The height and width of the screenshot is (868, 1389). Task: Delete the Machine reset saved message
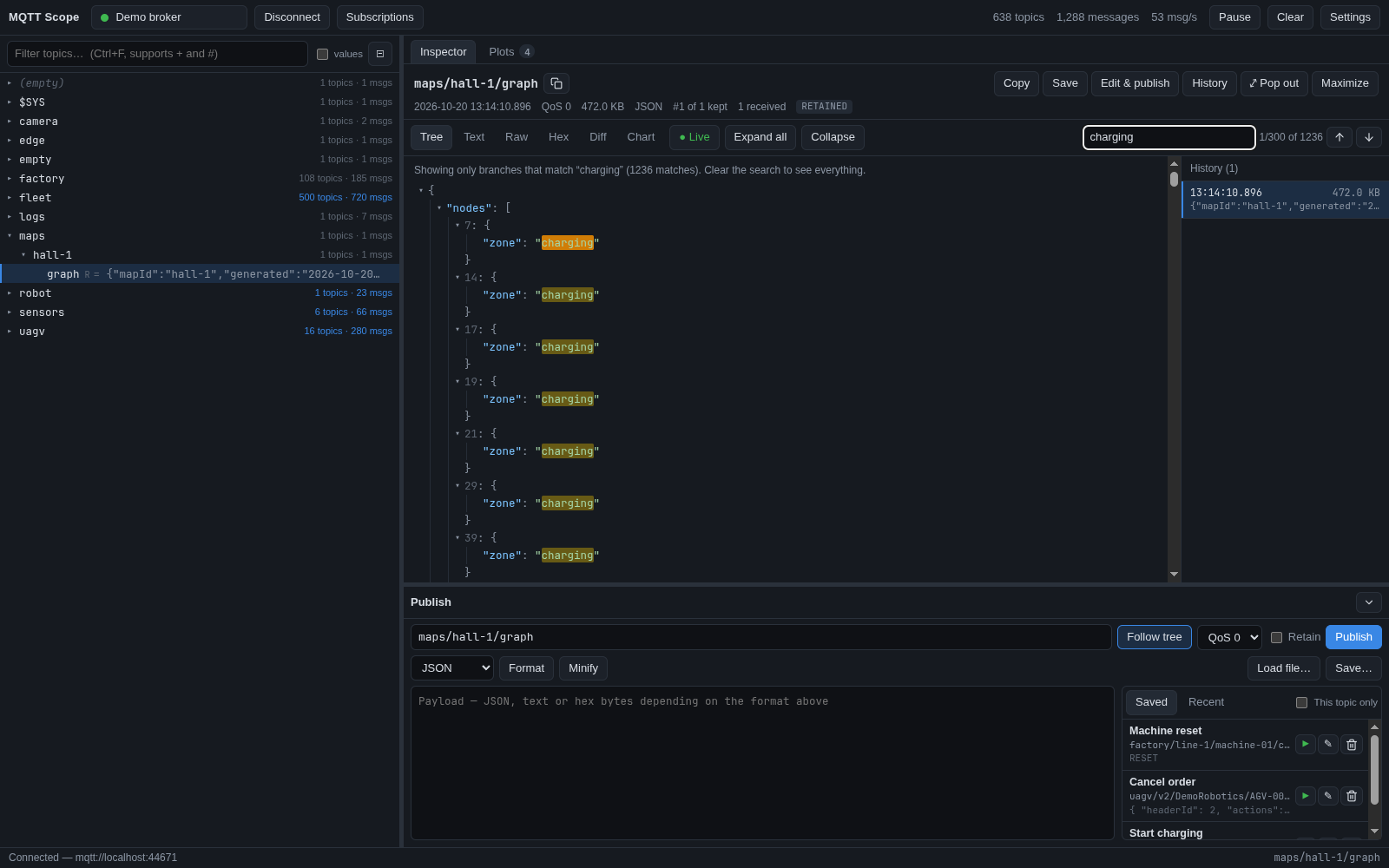(x=1352, y=744)
